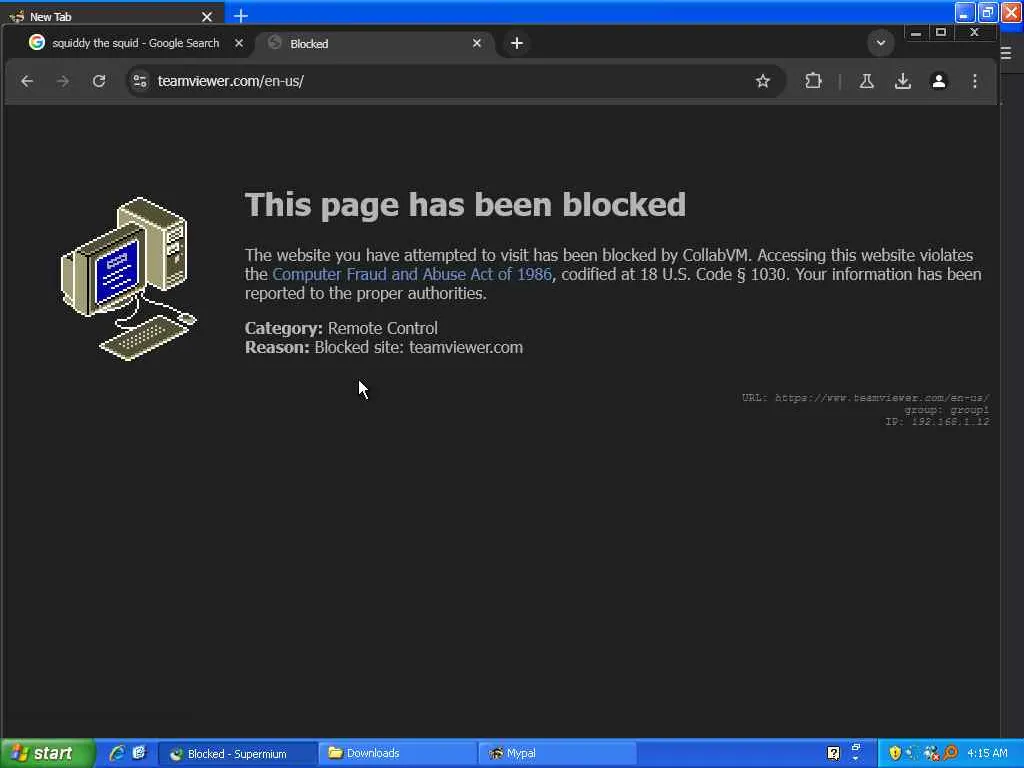Minimize the Supermium window
The image size is (1024, 768).
click(x=916, y=33)
